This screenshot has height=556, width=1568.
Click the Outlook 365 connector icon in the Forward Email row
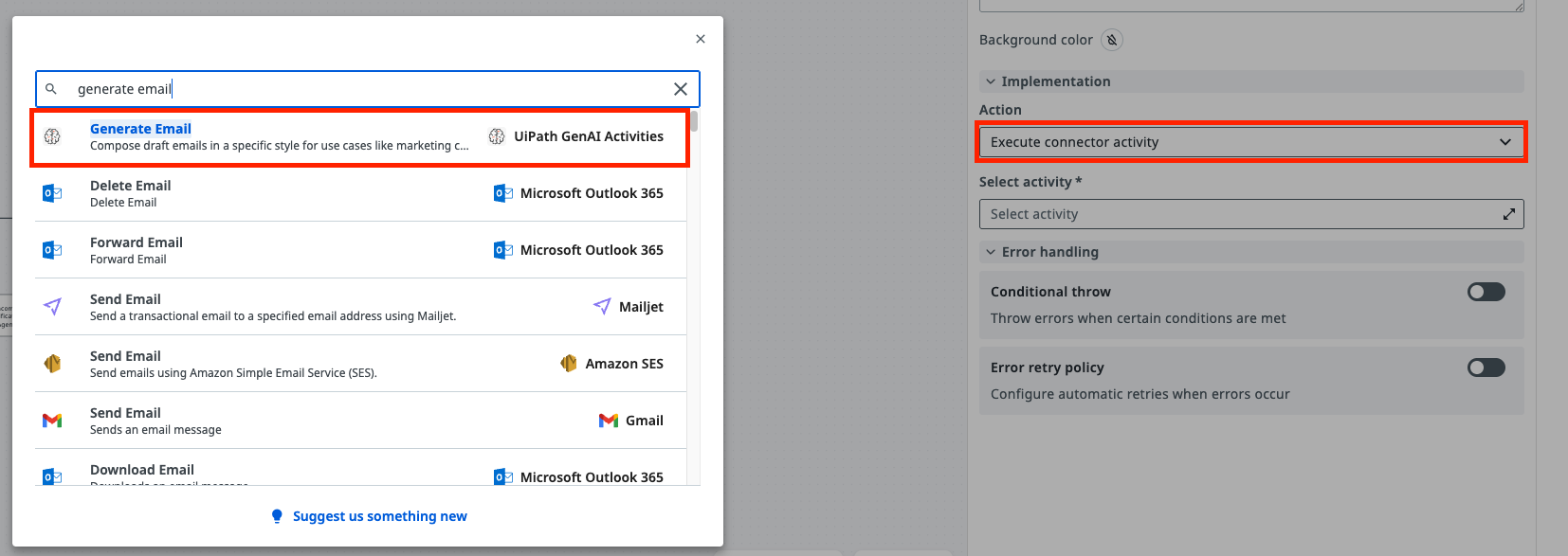coord(503,250)
